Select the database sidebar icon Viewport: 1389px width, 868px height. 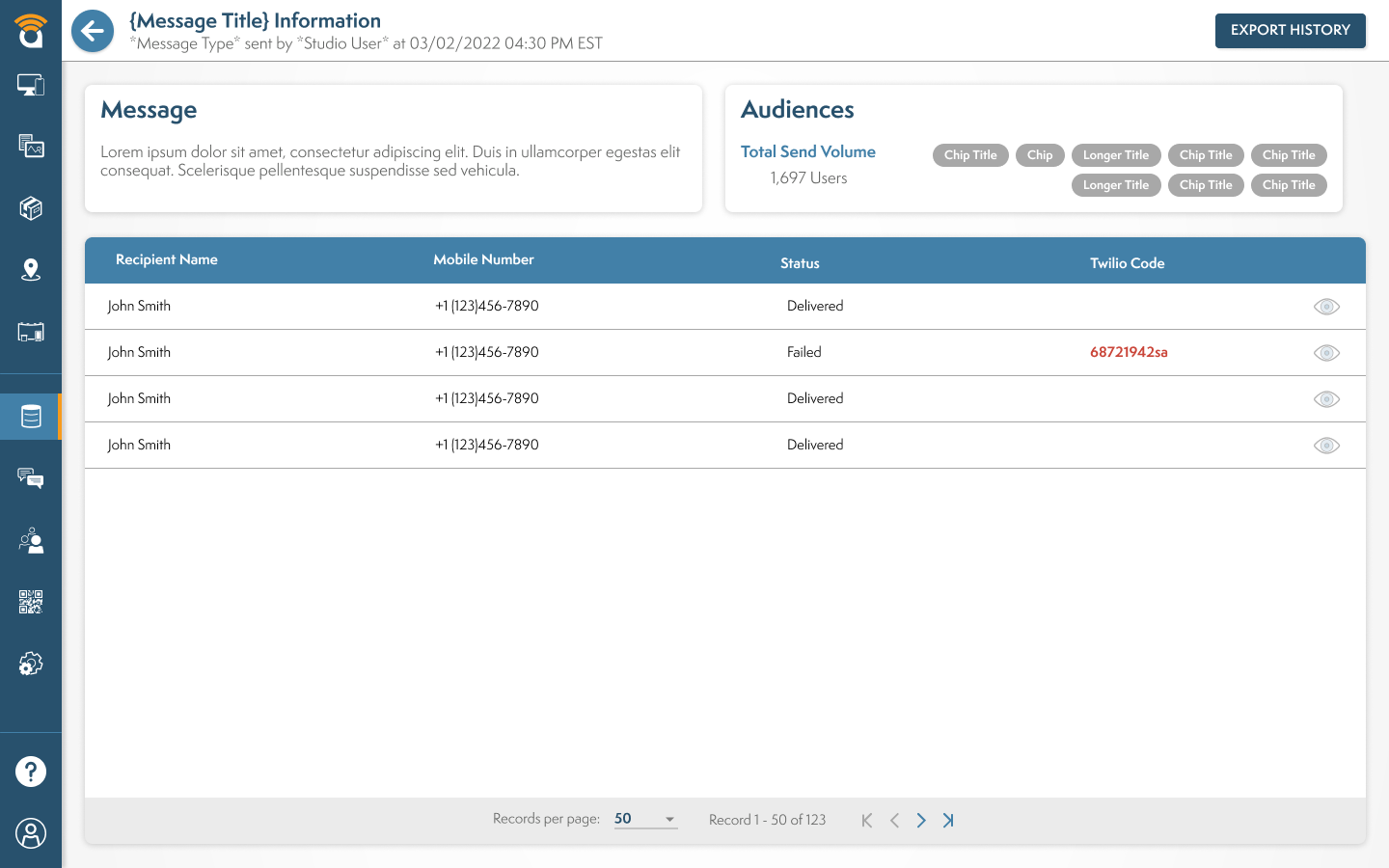coord(31,417)
